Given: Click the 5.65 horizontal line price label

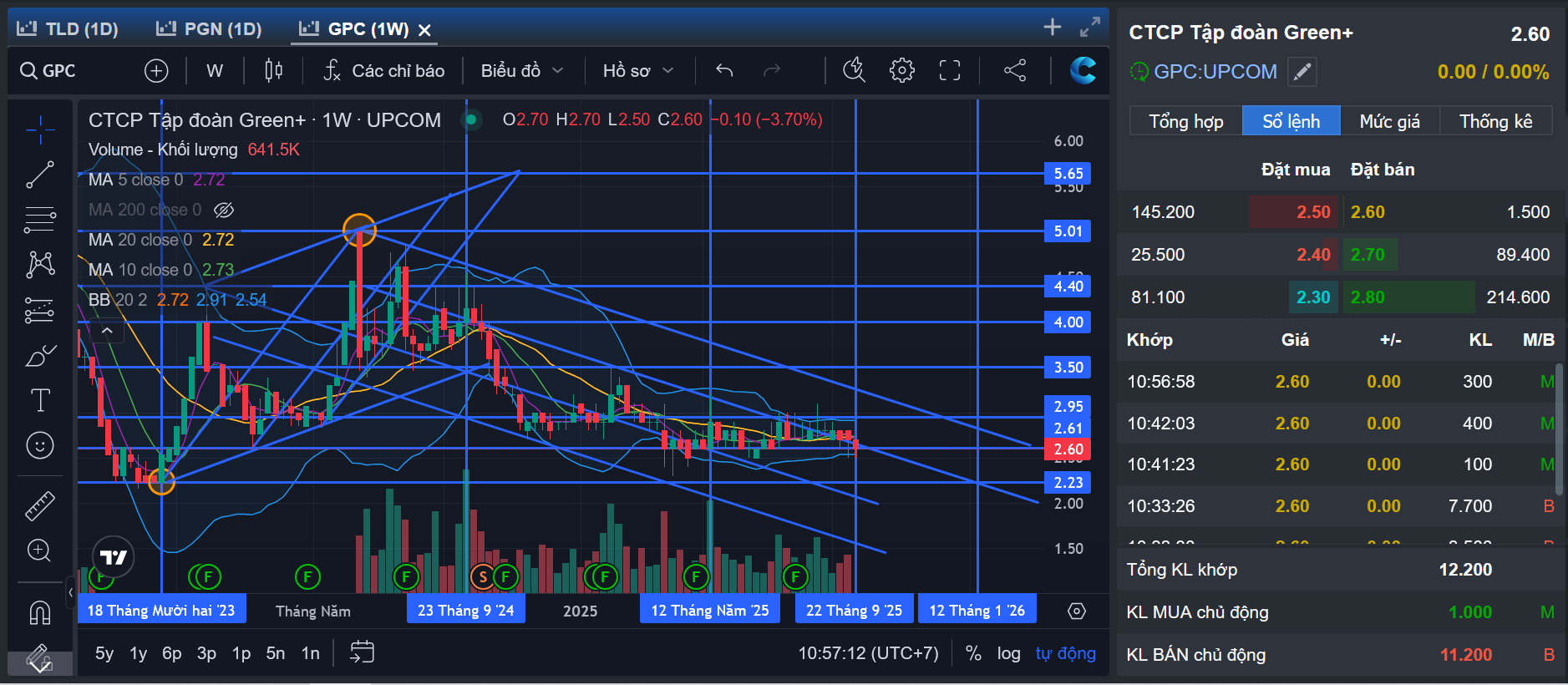Looking at the screenshot, I should click(x=1068, y=174).
